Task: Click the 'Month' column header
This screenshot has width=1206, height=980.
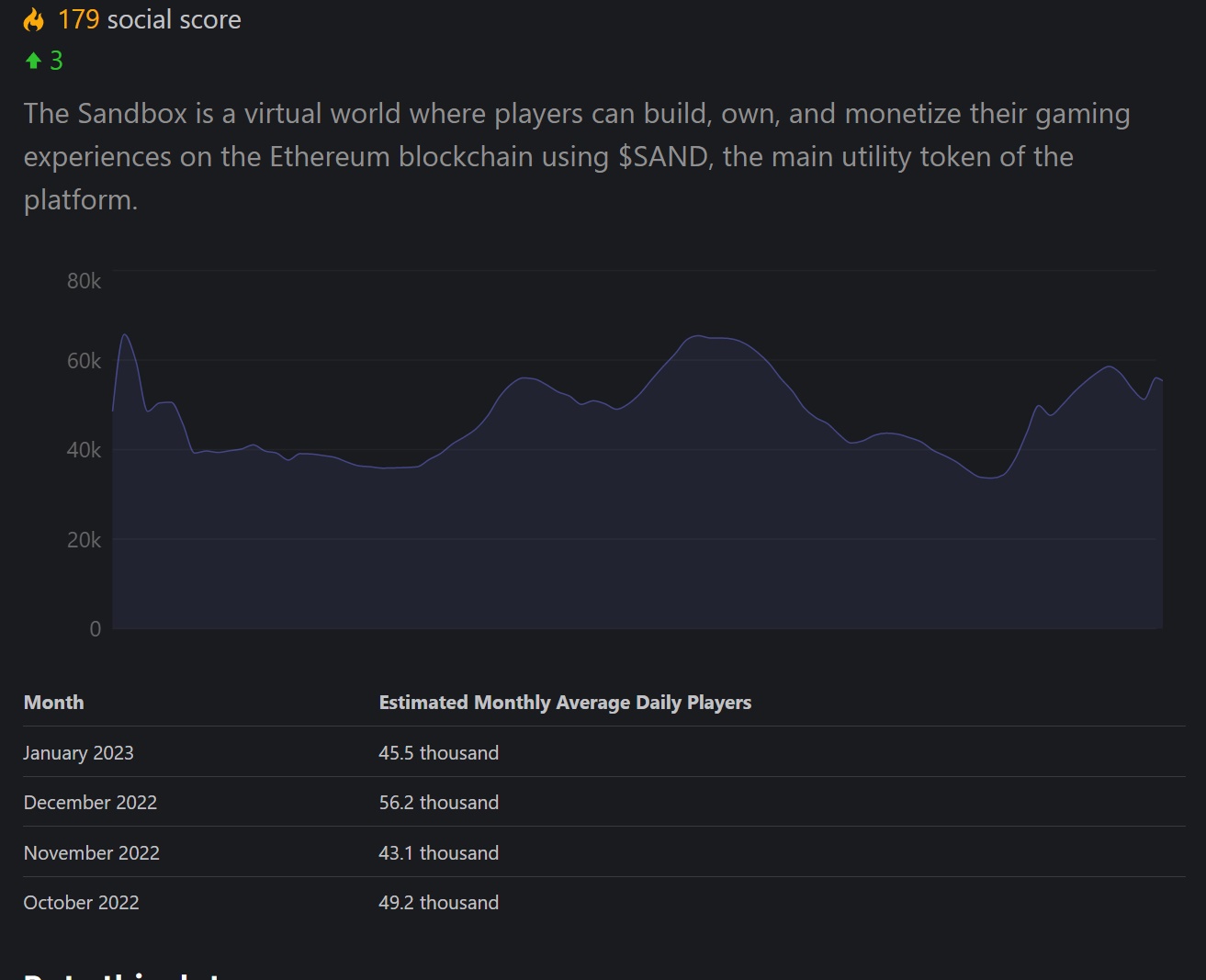Action: pyautogui.click(x=53, y=703)
